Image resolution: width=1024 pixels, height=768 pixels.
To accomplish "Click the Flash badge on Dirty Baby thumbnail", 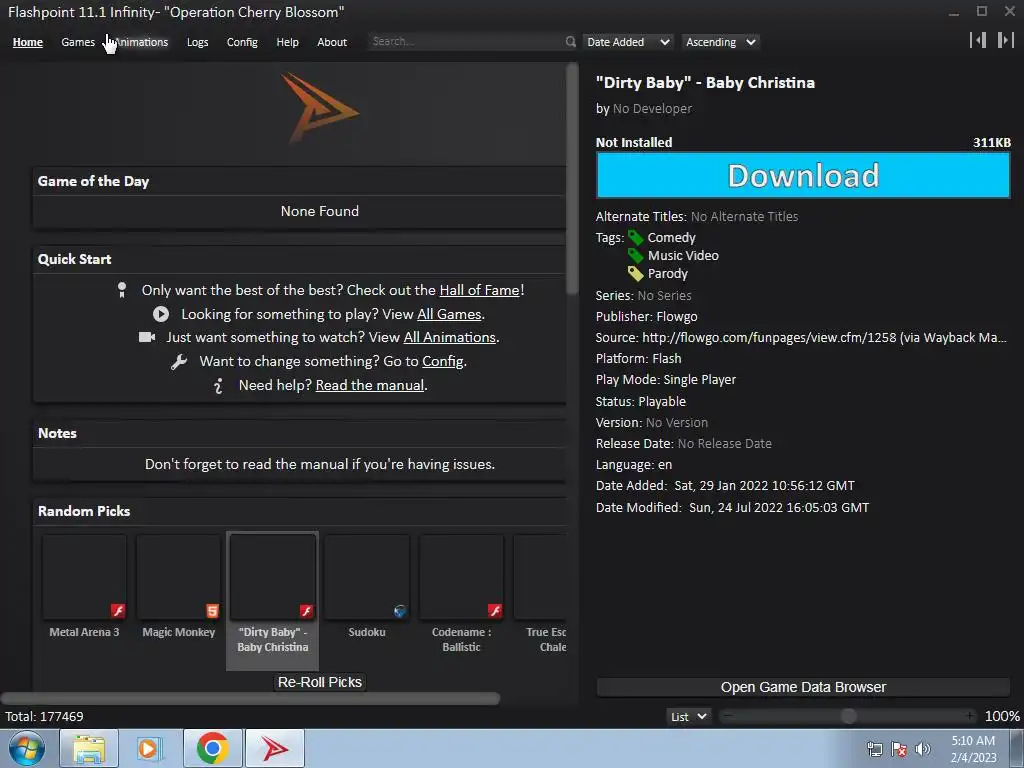I will 306,611.
